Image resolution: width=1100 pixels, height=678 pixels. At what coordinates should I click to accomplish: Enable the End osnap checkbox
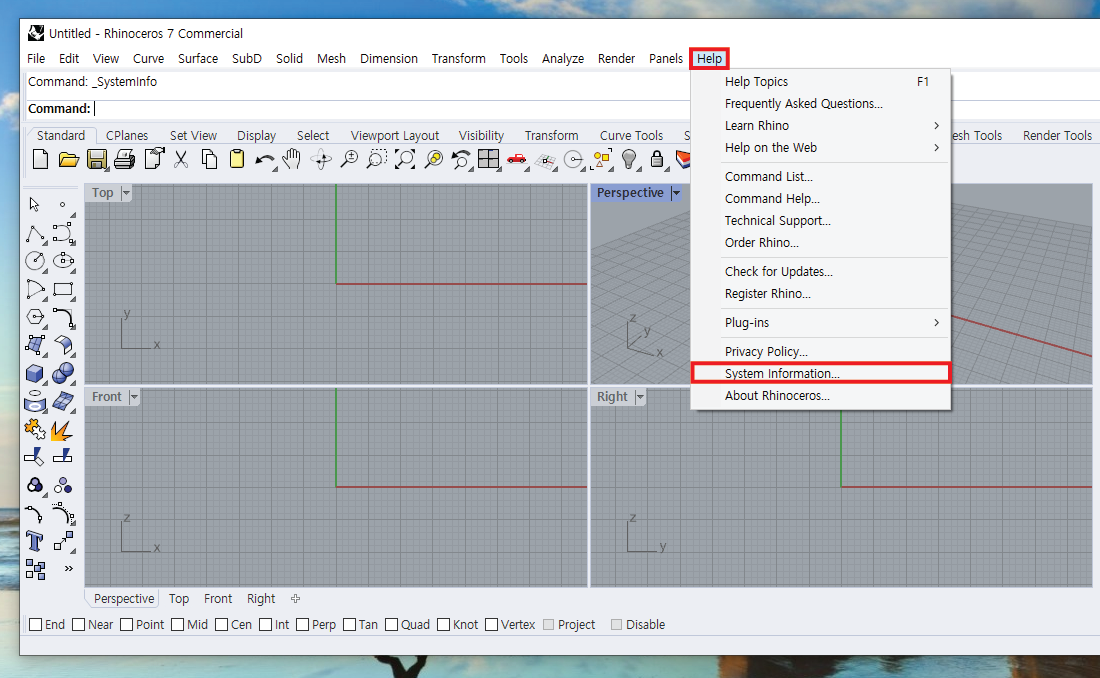tap(35, 625)
